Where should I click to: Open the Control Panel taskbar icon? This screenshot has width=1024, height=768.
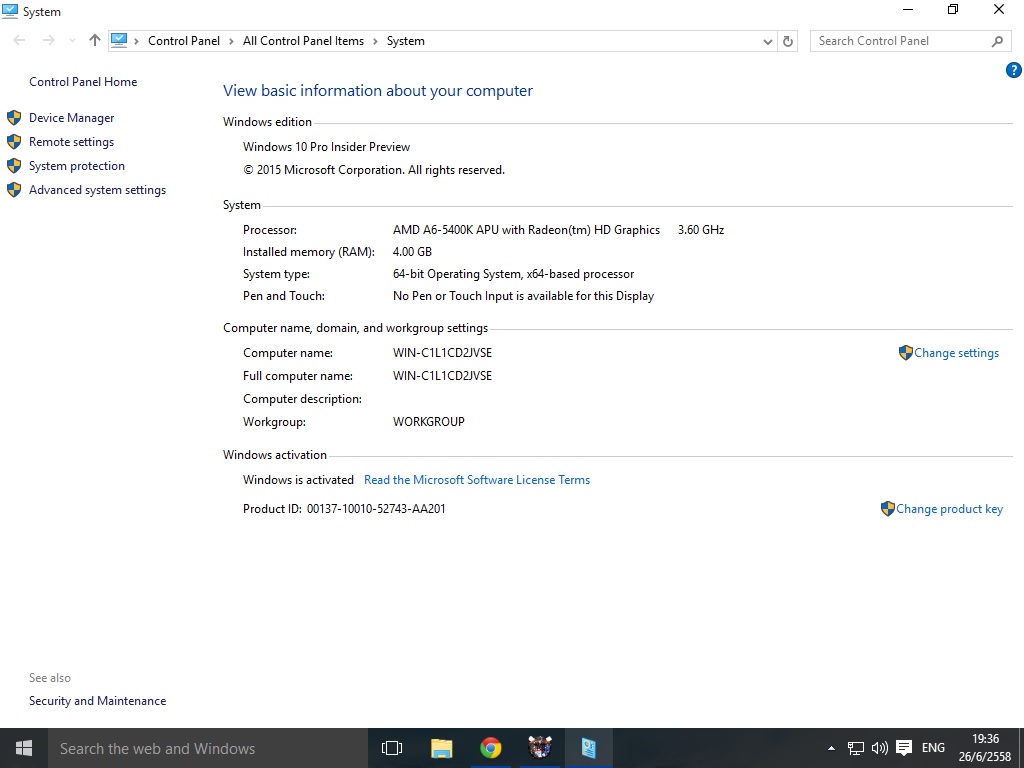588,748
